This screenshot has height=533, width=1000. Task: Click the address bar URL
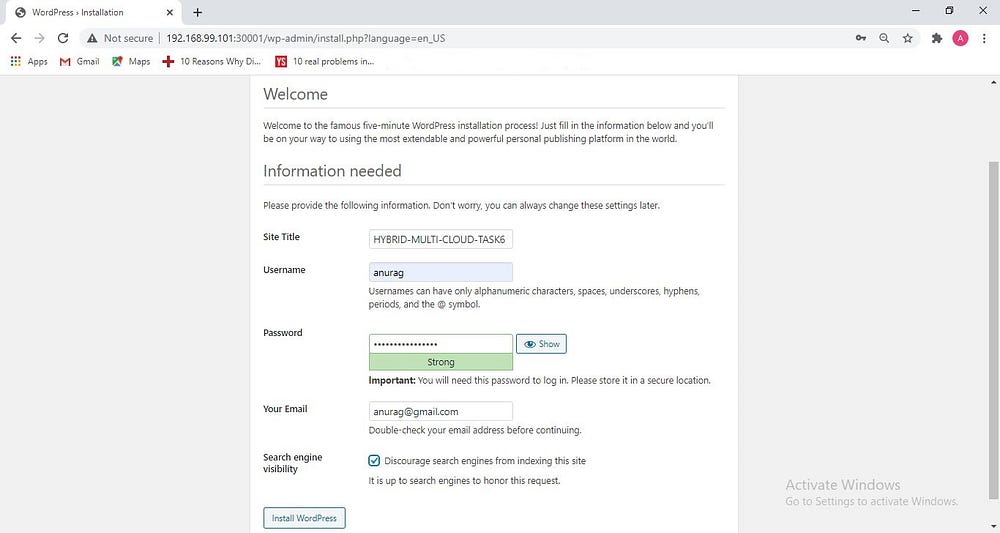(305, 38)
